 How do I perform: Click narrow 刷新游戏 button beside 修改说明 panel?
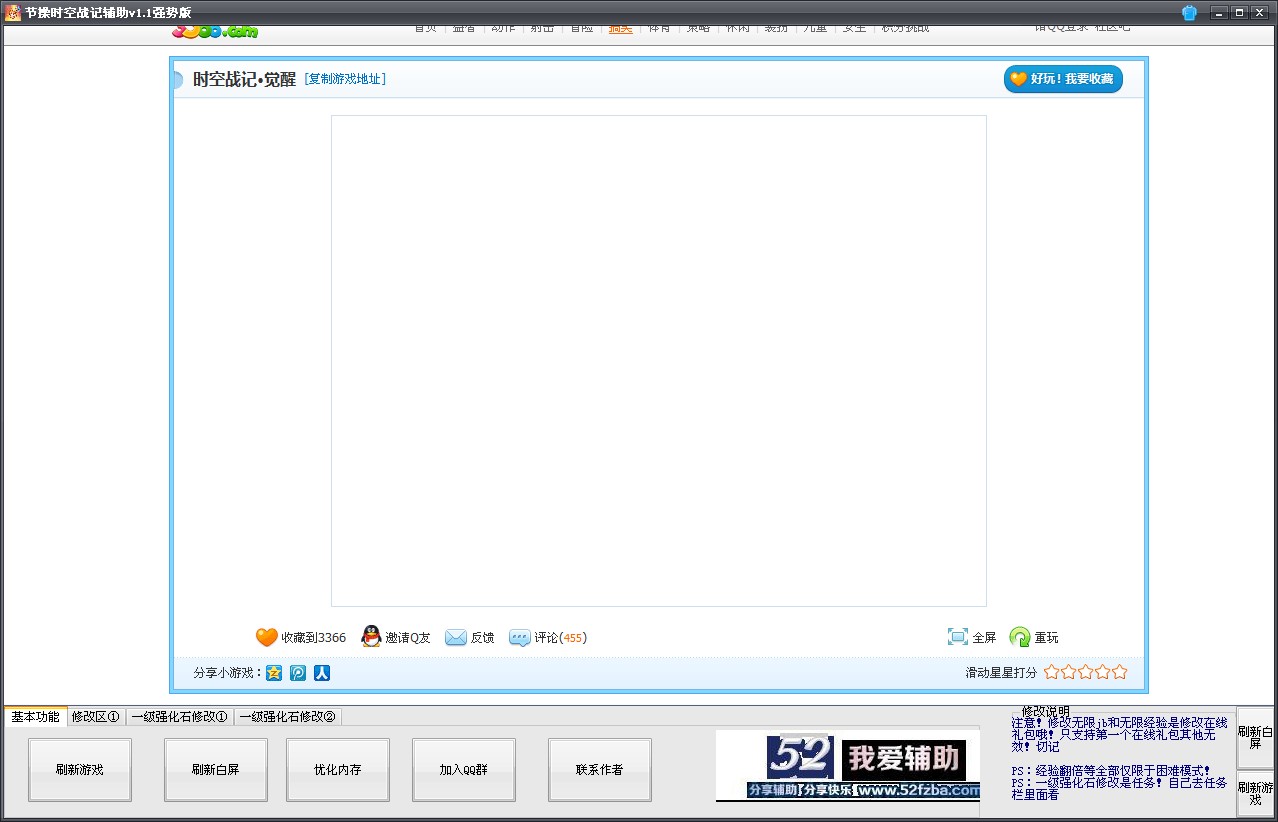(1256, 794)
